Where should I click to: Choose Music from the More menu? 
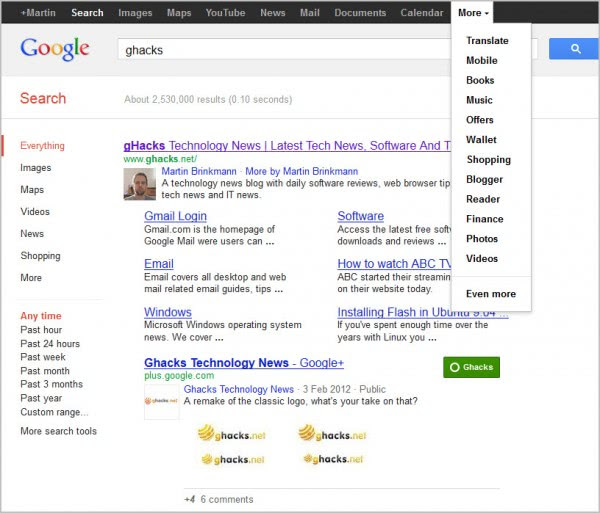479,100
